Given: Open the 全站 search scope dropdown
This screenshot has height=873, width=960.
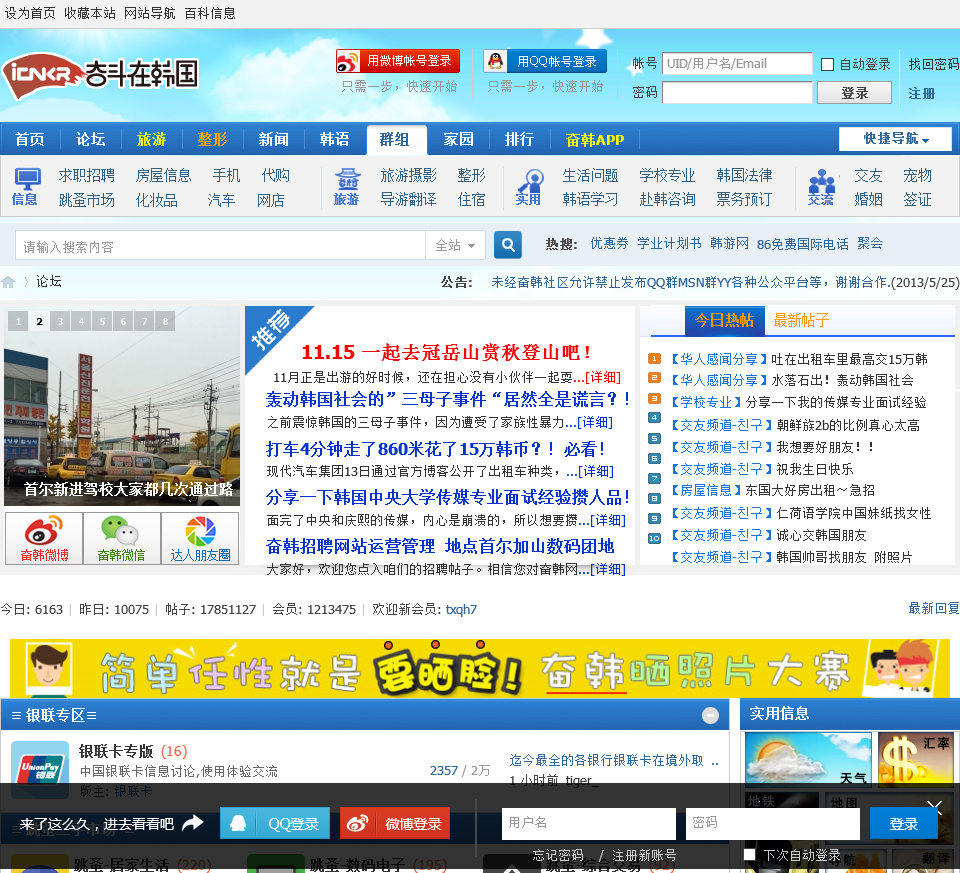Looking at the screenshot, I should pyautogui.click(x=455, y=245).
